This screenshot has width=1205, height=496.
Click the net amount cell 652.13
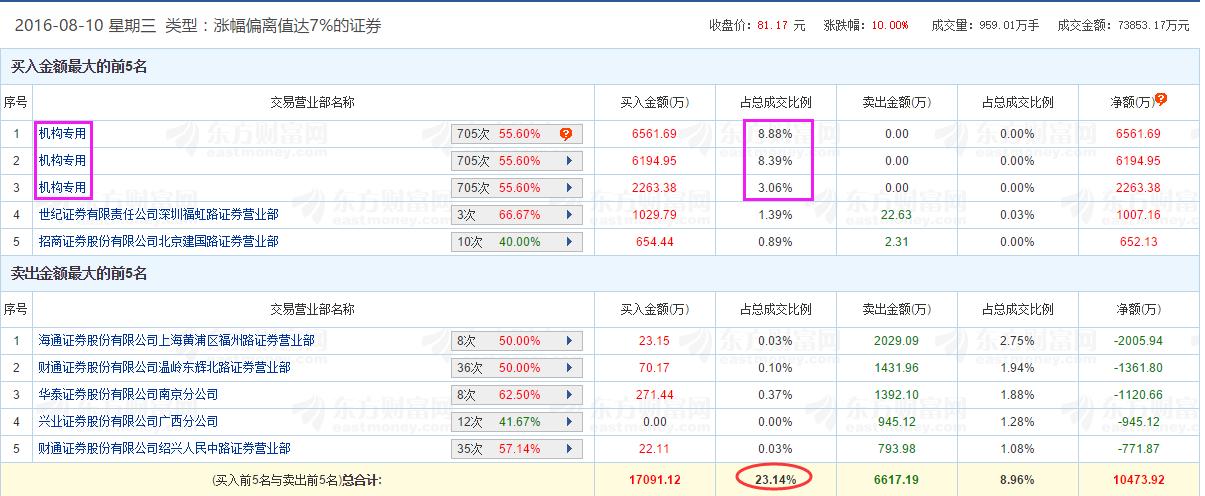(x=1140, y=241)
